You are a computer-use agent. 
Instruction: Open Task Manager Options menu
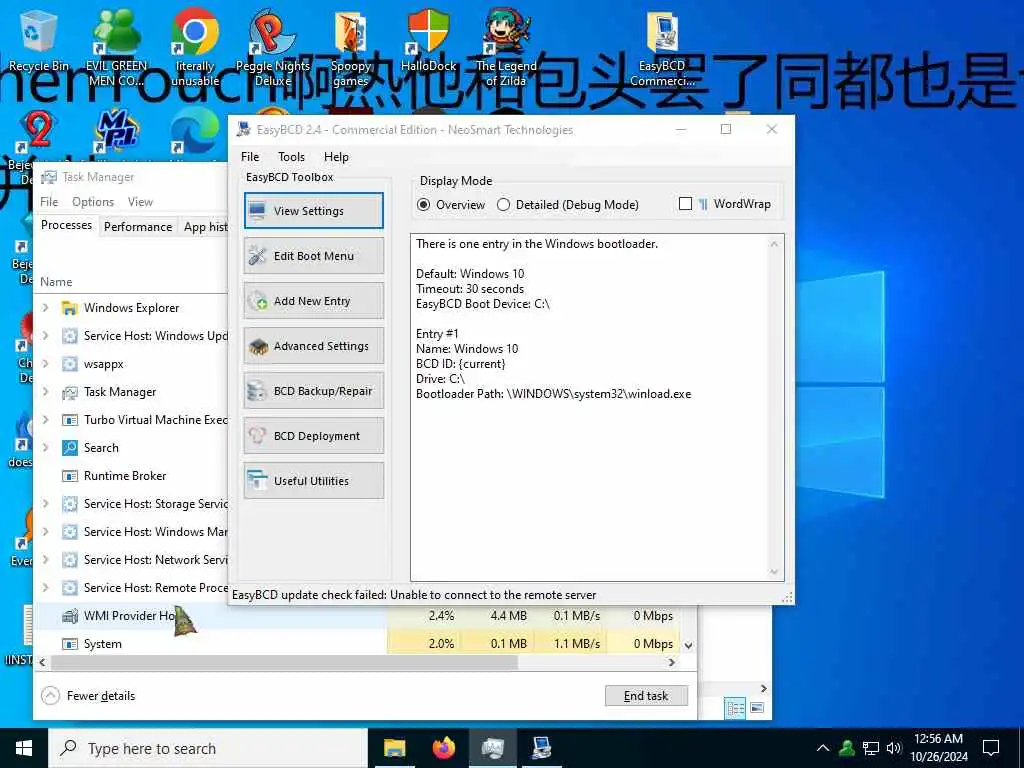click(93, 202)
